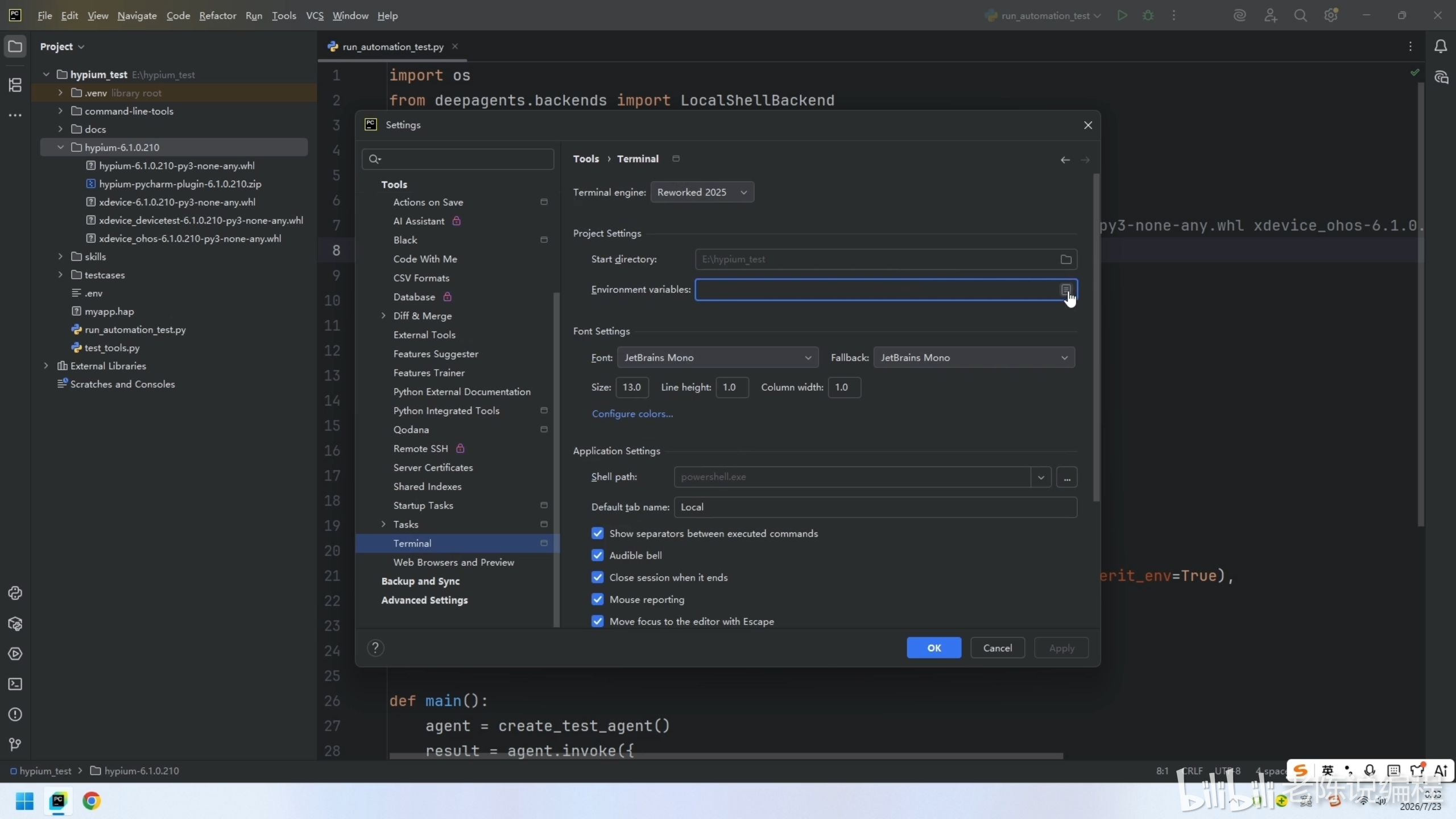The height and width of the screenshot is (819, 1456).
Task: Open editor tab options kebab menu
Action: 1410,46
